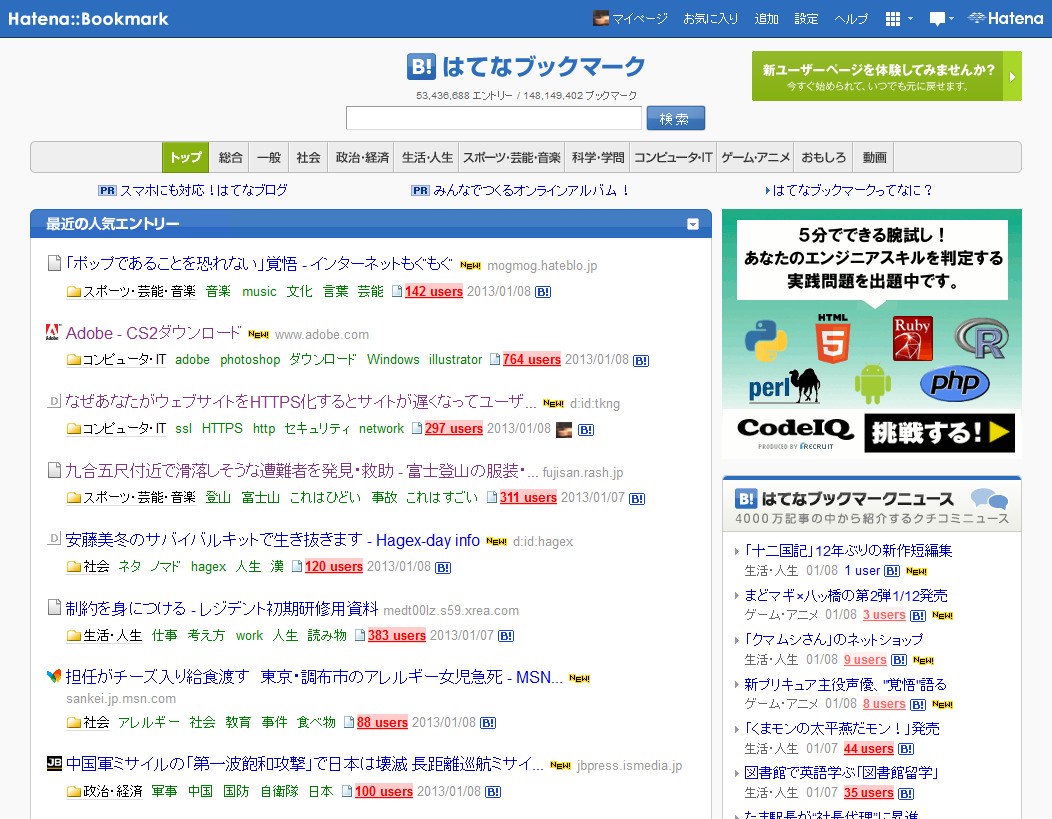This screenshot has height=819, width=1052.
Task: Click B! bookmark icon next to 297 users
Action: 586,430
